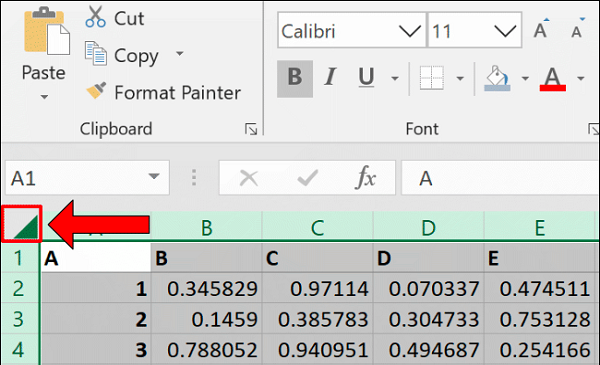Click the formula bar expand dots handle
The width and height of the screenshot is (600, 365).
[x=194, y=178]
